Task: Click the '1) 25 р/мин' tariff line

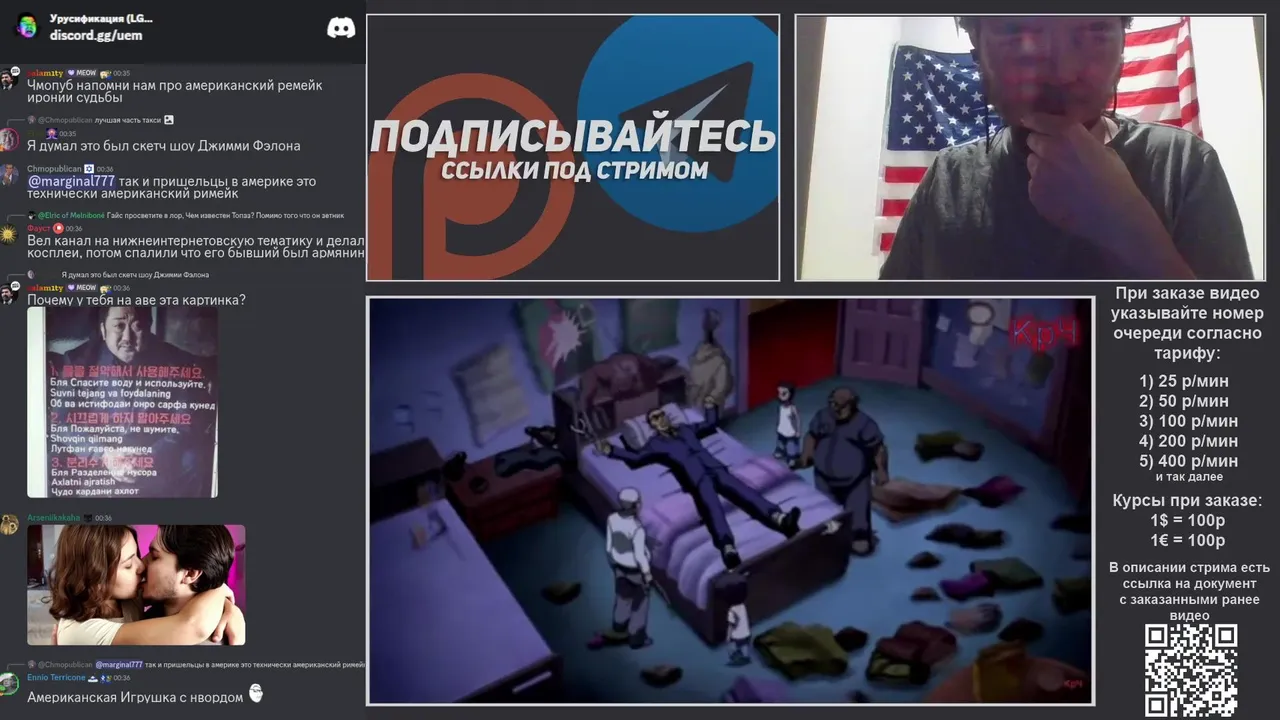Action: [x=1184, y=381]
